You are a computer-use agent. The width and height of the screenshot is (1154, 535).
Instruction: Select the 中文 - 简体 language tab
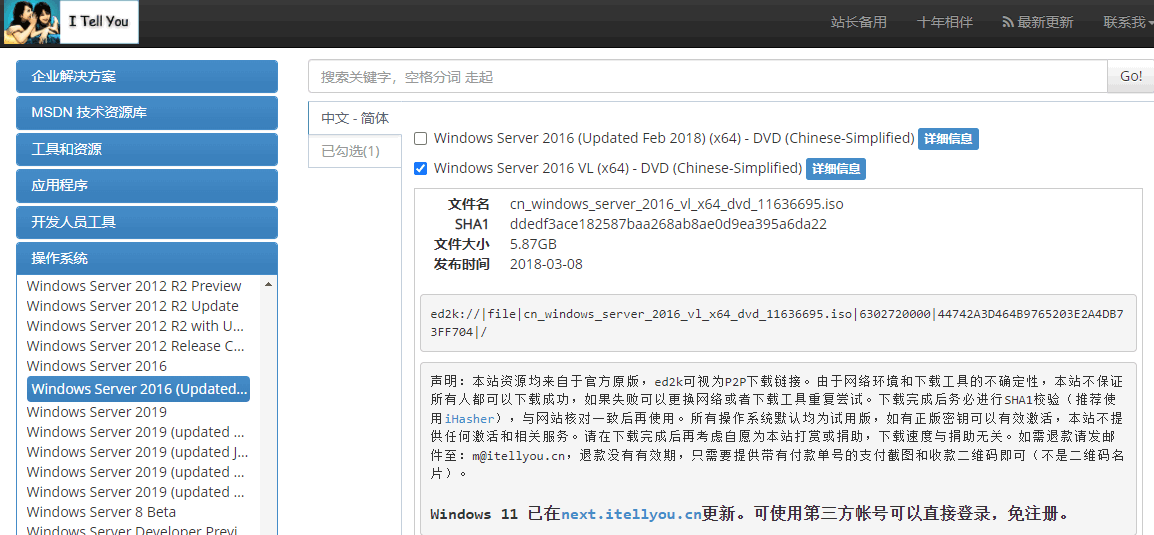click(355, 118)
